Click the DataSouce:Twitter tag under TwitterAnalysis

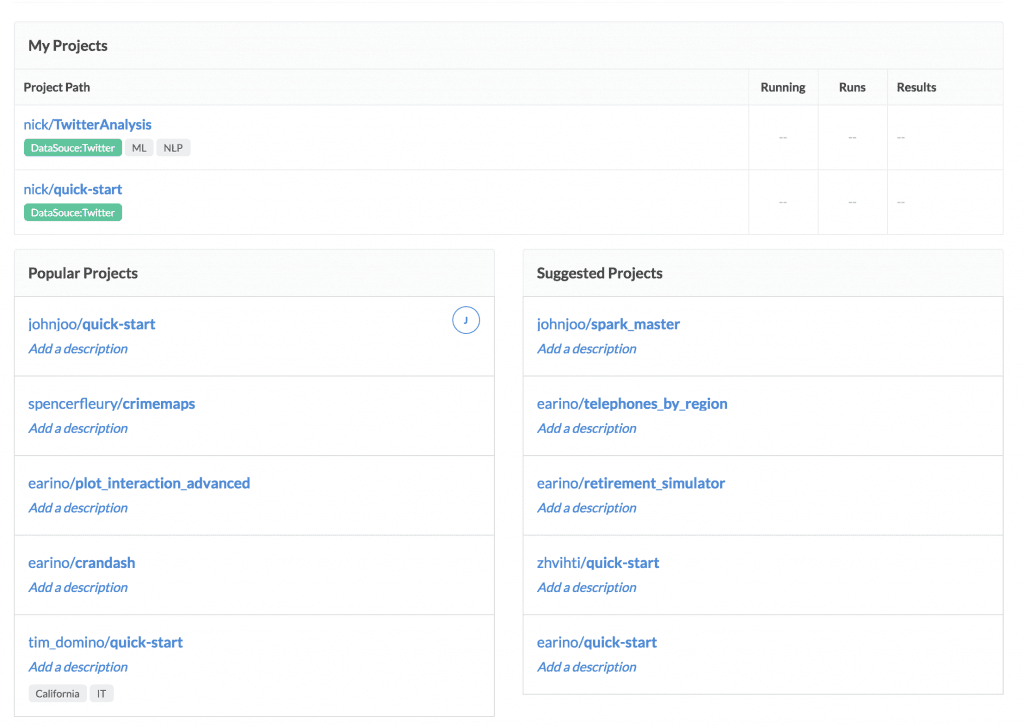coord(72,148)
